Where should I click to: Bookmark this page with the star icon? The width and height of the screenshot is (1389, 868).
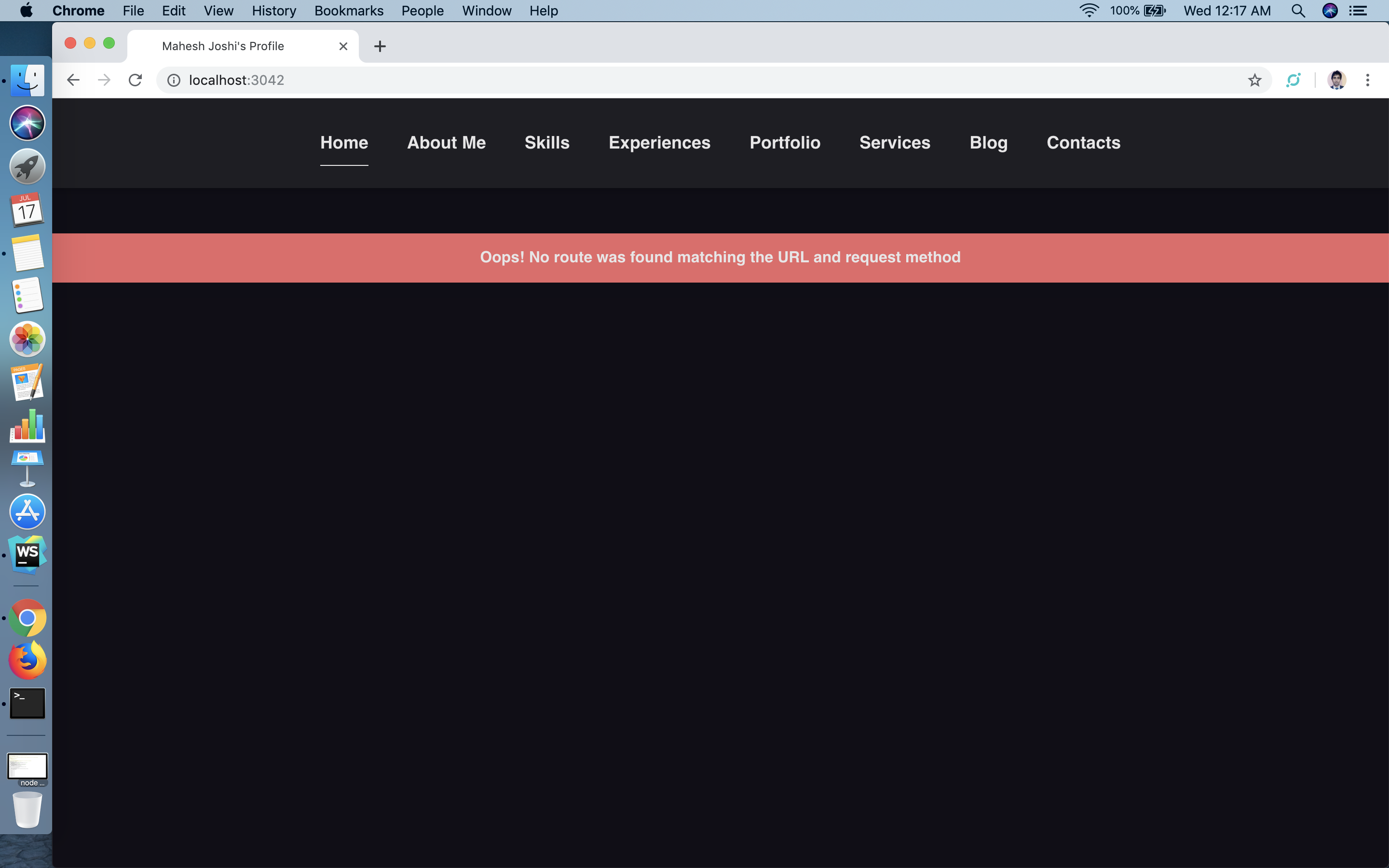click(x=1254, y=80)
